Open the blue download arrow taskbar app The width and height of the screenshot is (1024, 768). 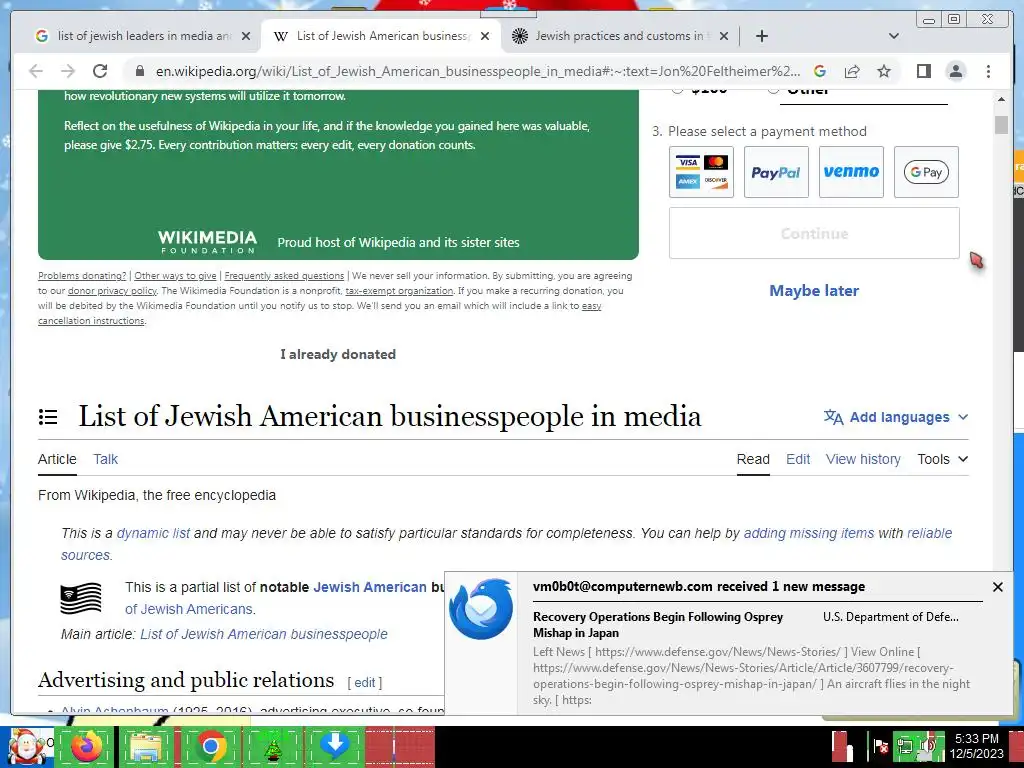tap(334, 747)
